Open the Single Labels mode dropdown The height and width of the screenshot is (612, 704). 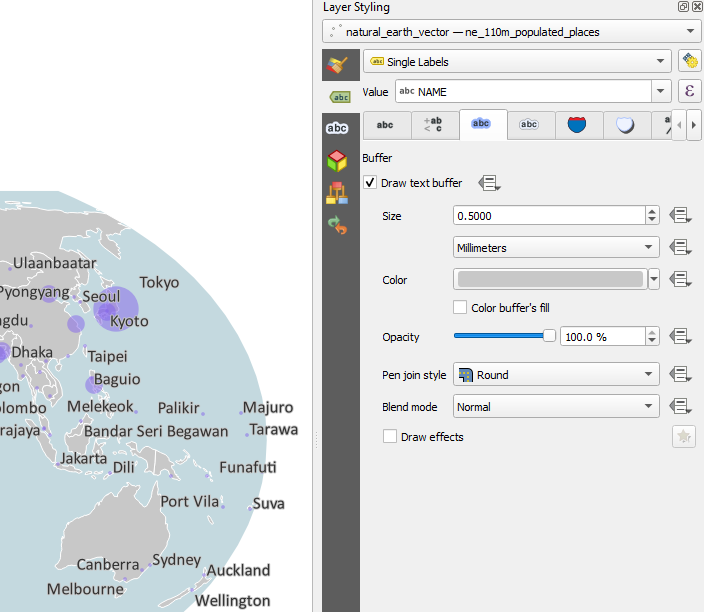coord(517,61)
